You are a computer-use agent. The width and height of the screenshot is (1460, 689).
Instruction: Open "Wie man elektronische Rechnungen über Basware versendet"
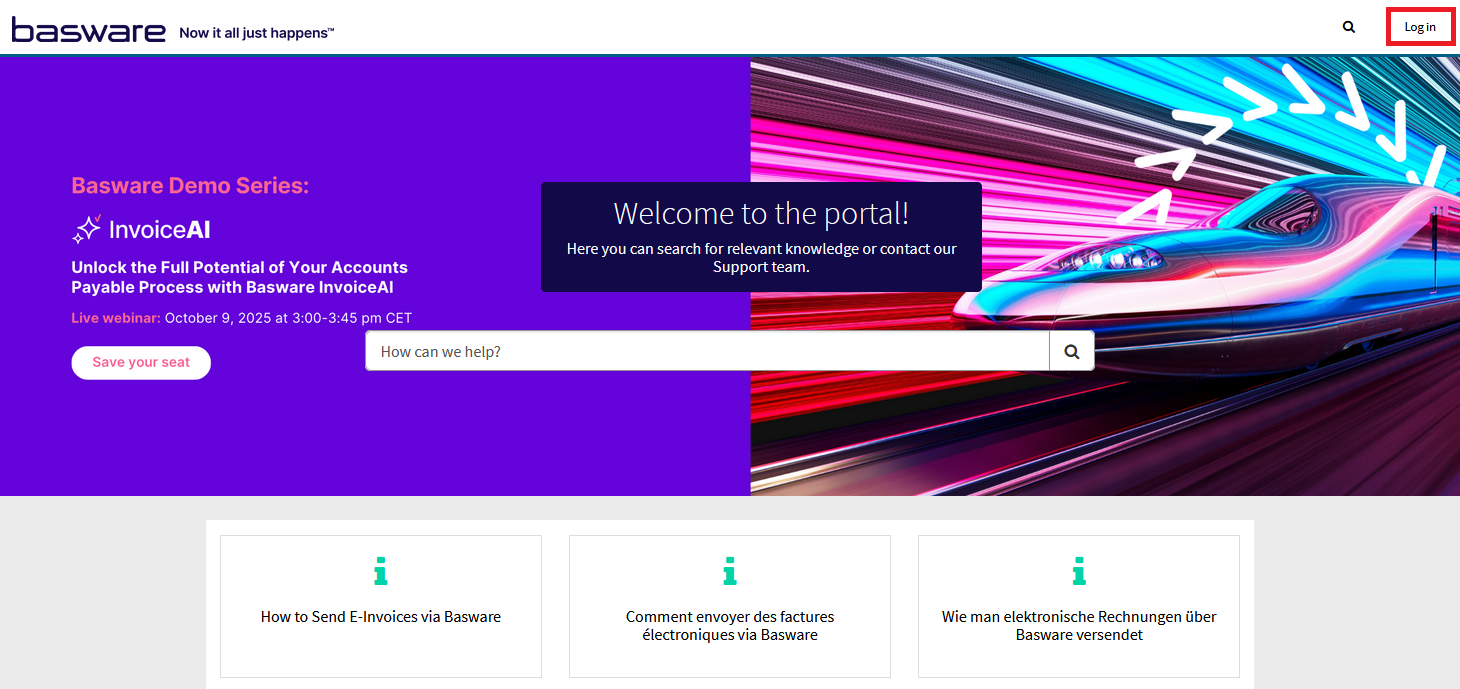coord(1078,626)
